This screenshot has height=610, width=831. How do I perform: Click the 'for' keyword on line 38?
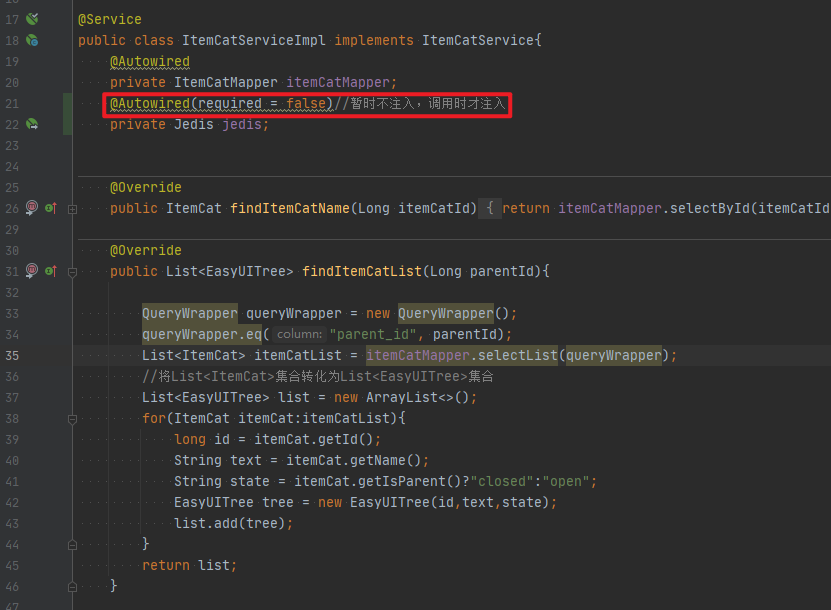point(154,418)
